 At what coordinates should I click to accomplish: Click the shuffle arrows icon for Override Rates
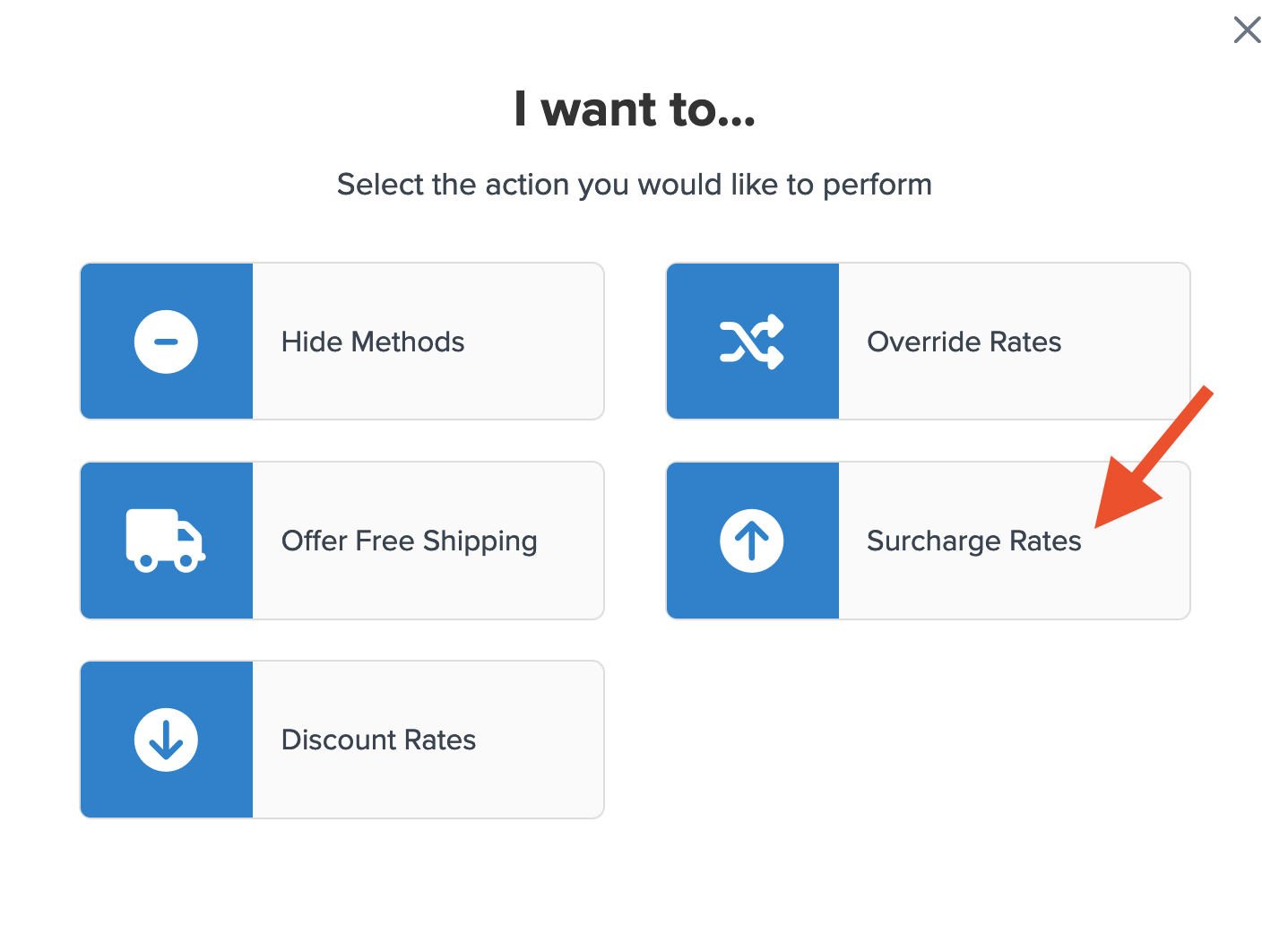click(752, 342)
